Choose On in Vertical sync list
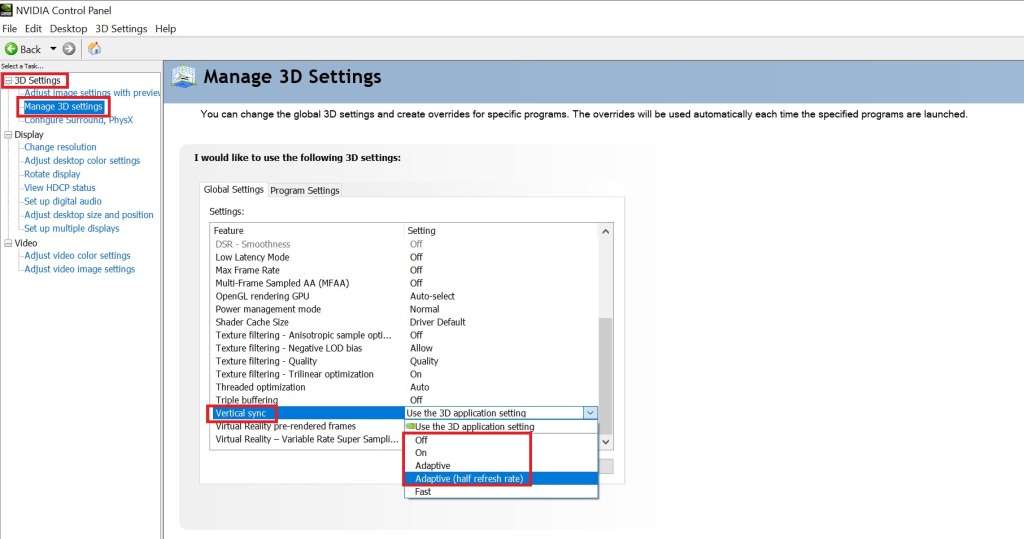 point(501,453)
